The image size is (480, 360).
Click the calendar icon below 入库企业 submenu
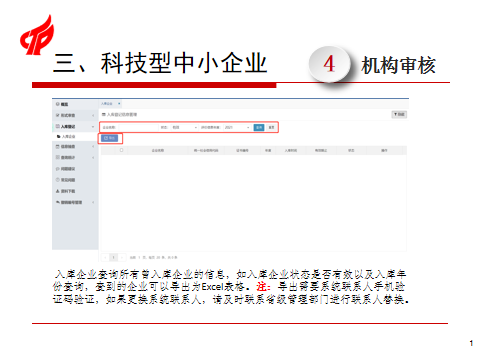57,146
